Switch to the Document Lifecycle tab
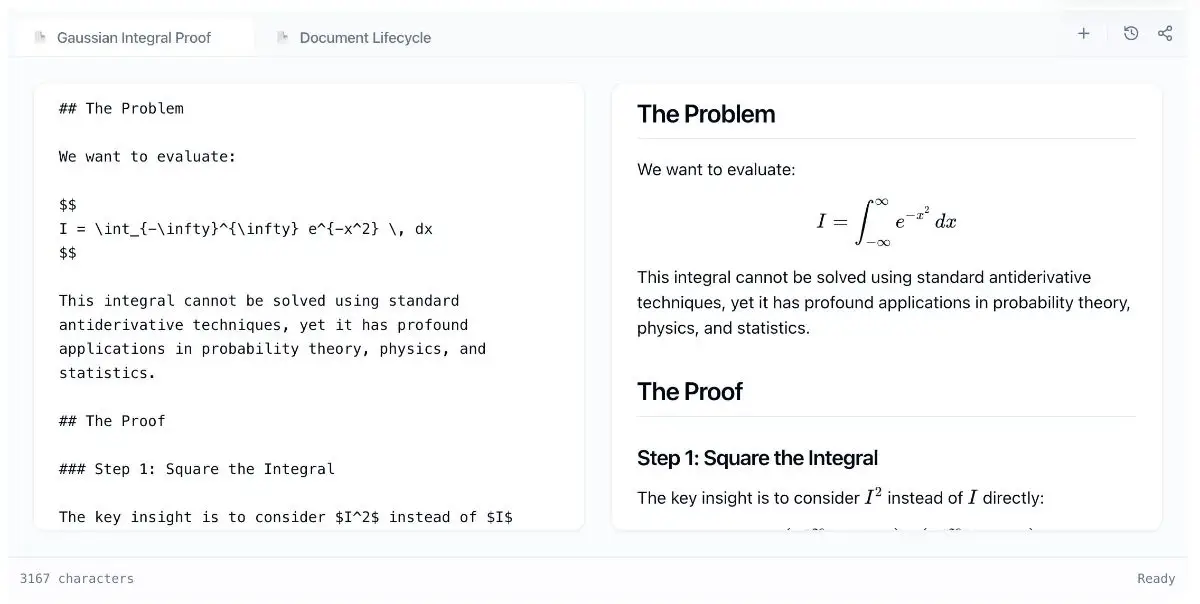Viewport: 1200px width, 604px height. [365, 38]
